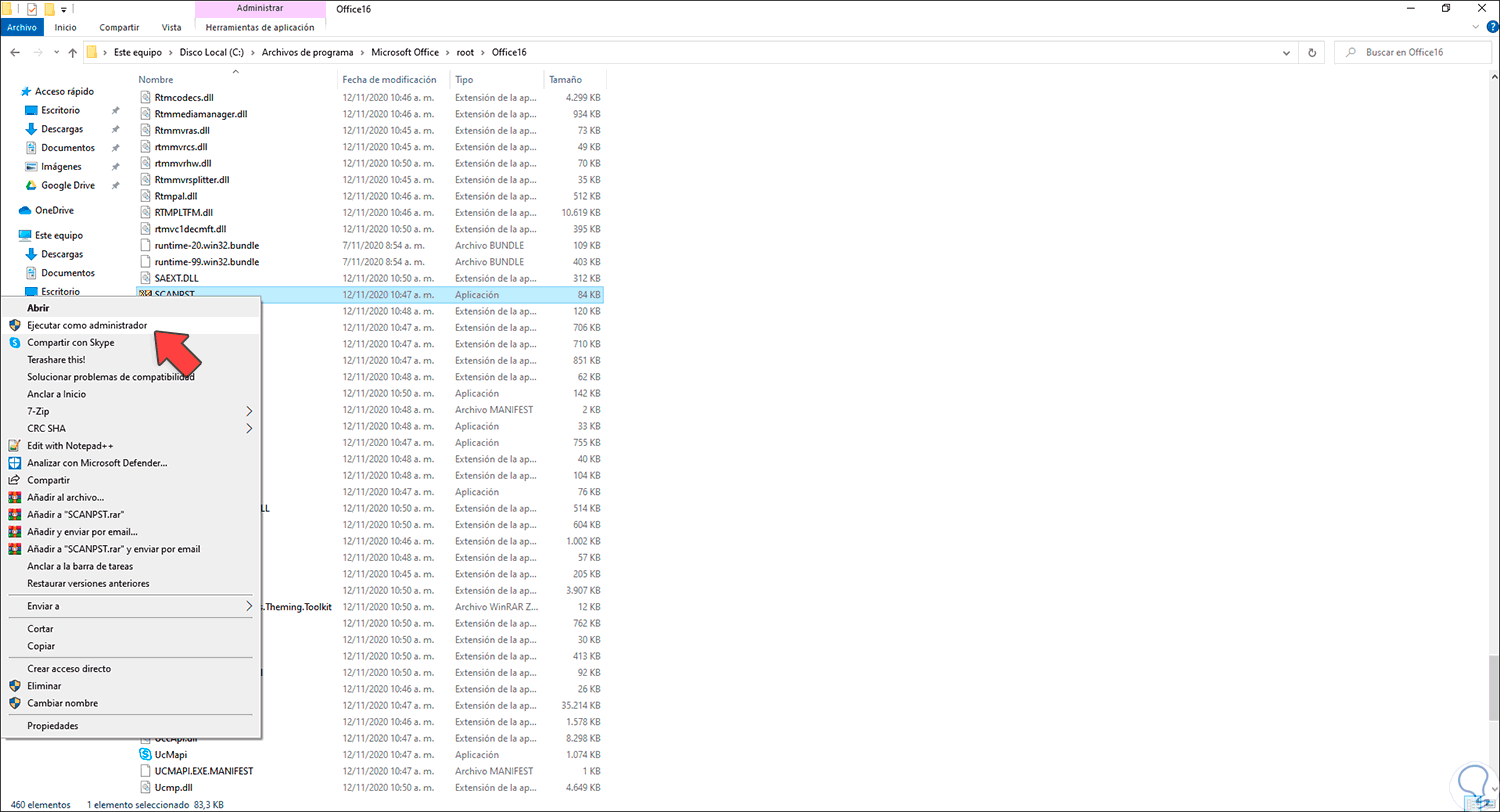Click the breadcrumb chevron right after Disco Local (C:)
This screenshot has height=812, width=1500.
tap(255, 52)
